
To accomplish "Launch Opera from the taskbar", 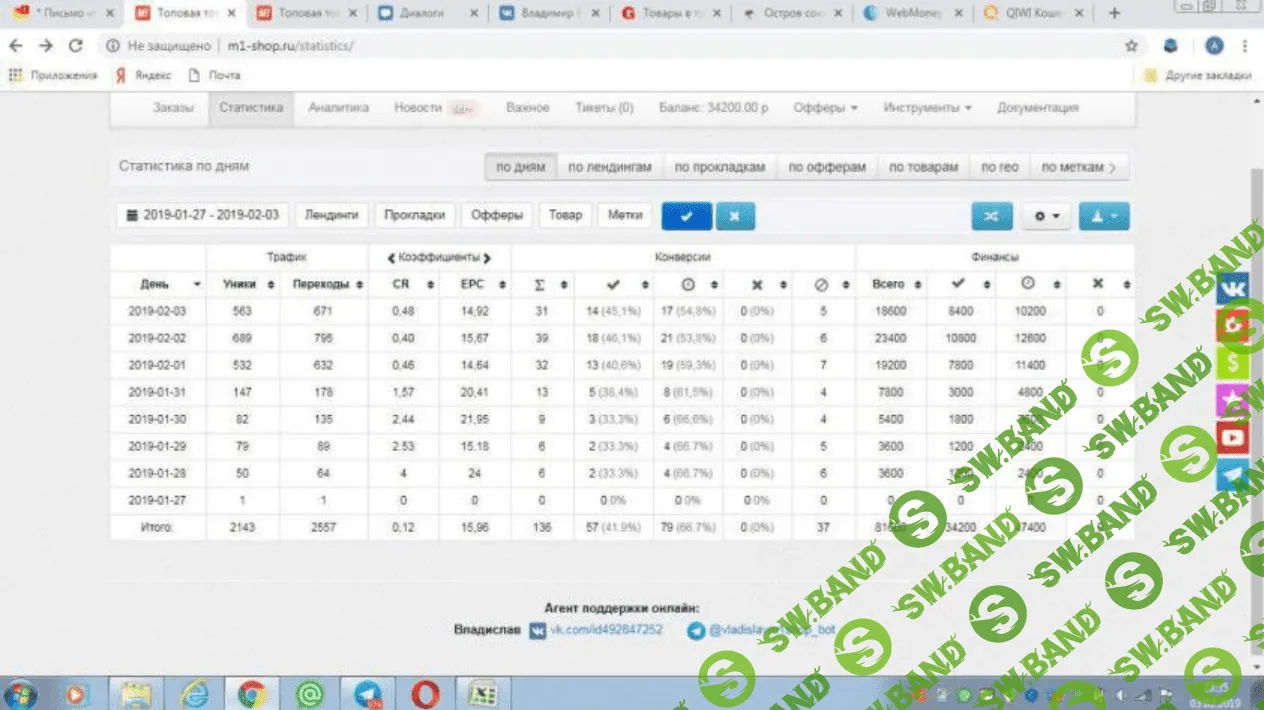I will click(x=424, y=692).
